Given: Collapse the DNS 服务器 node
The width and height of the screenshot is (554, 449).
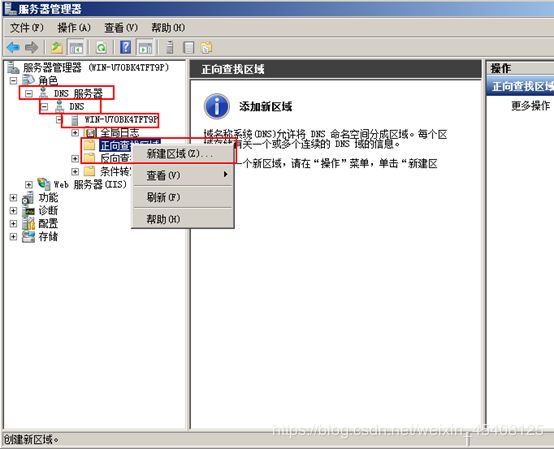Looking at the screenshot, I should [29, 93].
